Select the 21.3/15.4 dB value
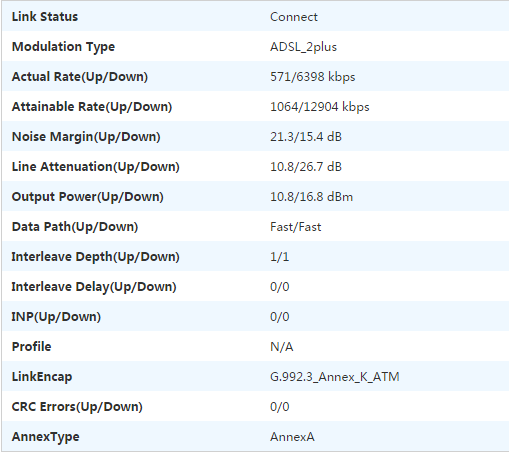509x455 pixels. (306, 137)
